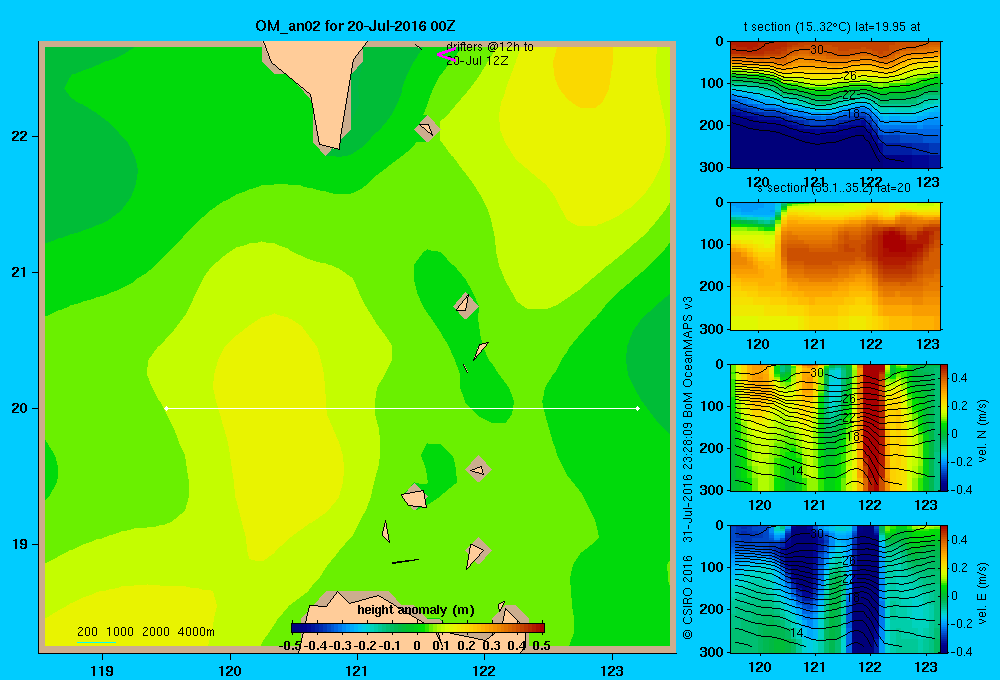Click the magenta drifter track marker
This screenshot has height=680, width=1000.
[446, 55]
